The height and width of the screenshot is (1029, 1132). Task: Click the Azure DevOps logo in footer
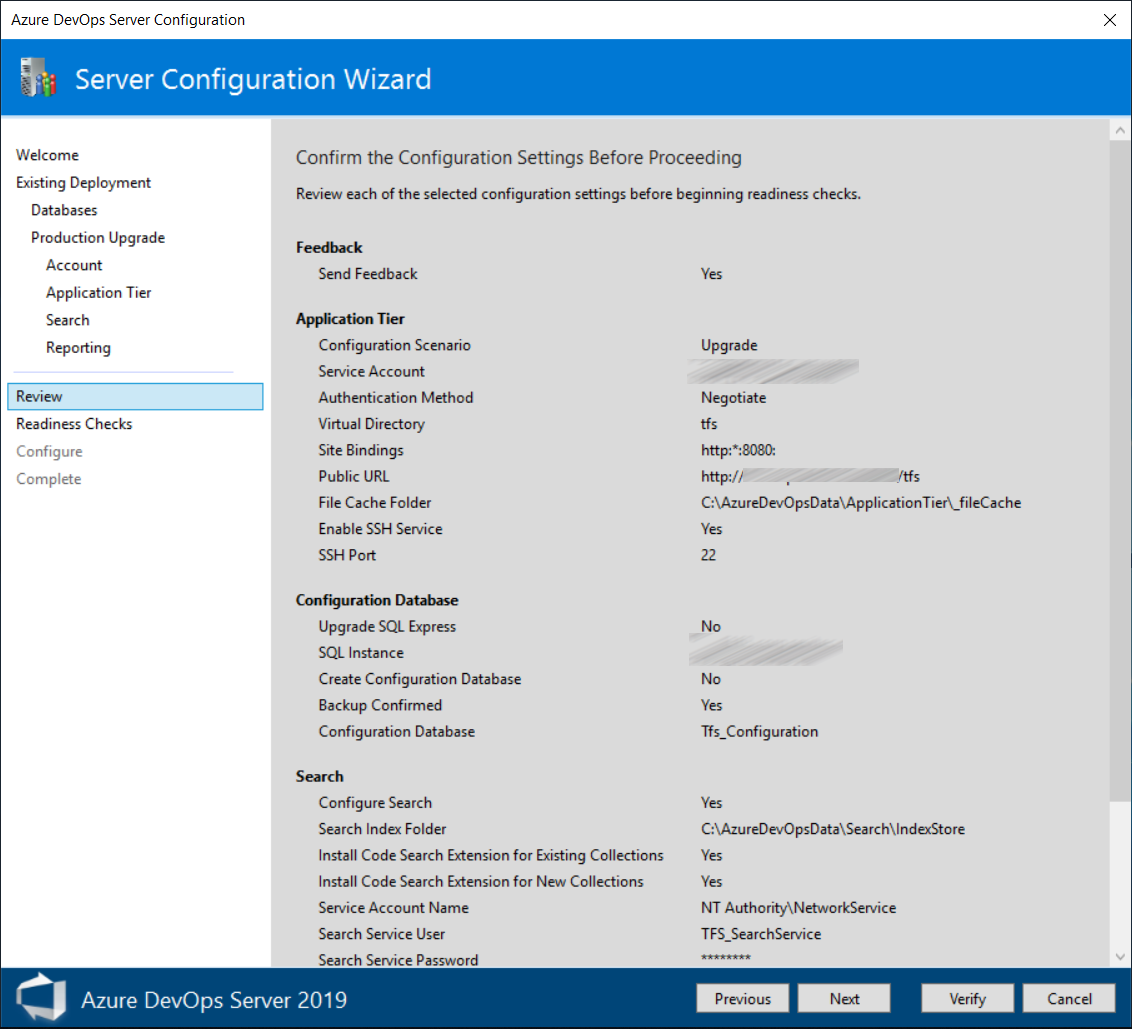pyautogui.click(x=42, y=998)
